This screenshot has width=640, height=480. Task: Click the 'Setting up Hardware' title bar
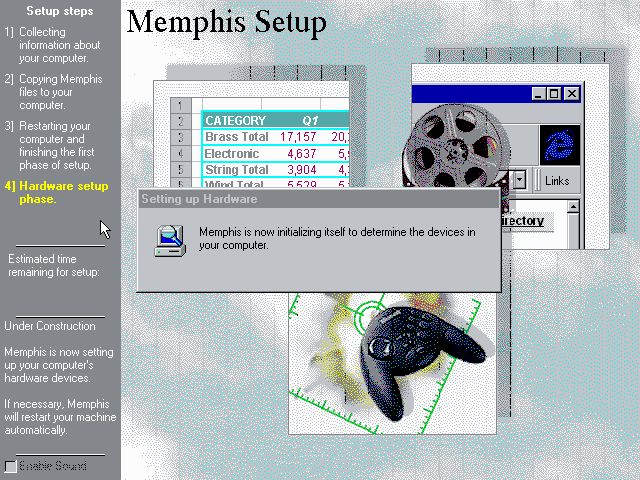(319, 199)
